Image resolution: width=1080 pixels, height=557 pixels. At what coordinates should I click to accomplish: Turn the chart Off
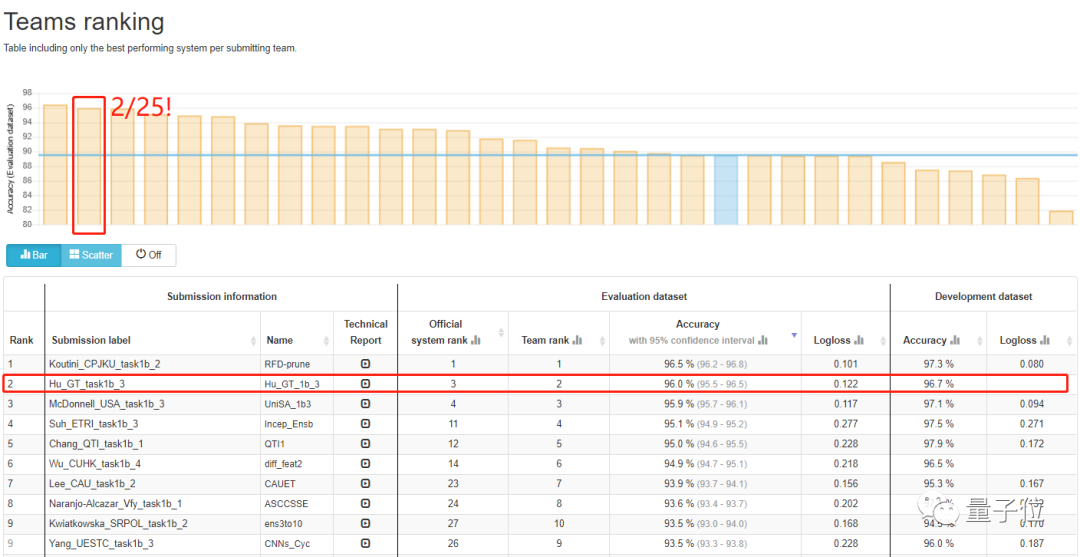[148, 255]
